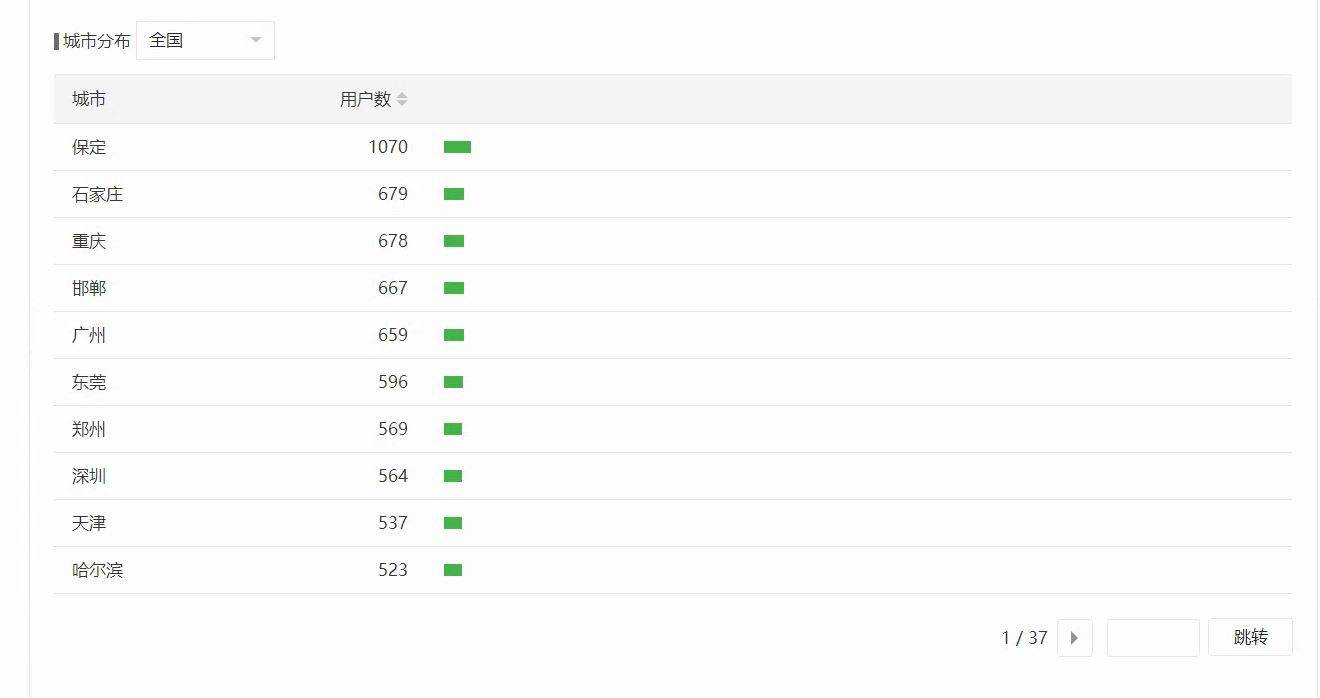This screenshot has height=698, width=1320.
Task: Click user count value 678
Action: (x=393, y=241)
